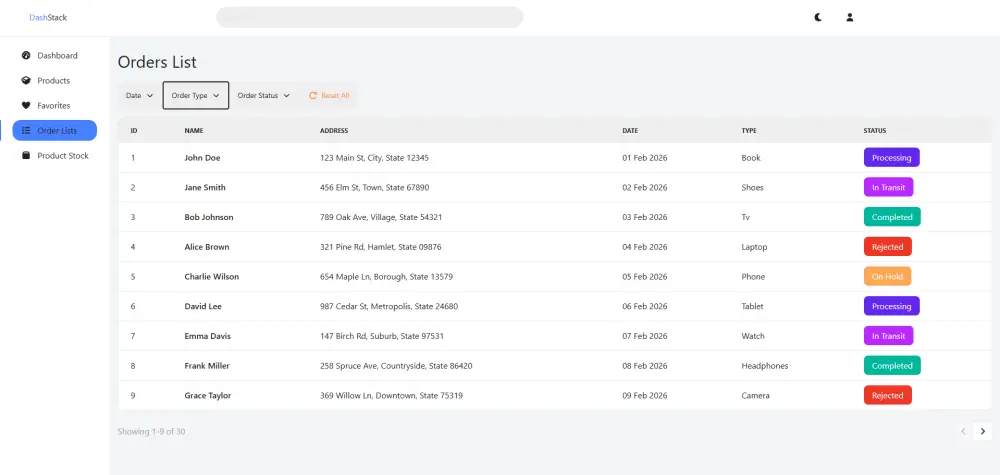This screenshot has height=475, width=1000.
Task: Open Products from sidebar menu
Action: [55, 80]
